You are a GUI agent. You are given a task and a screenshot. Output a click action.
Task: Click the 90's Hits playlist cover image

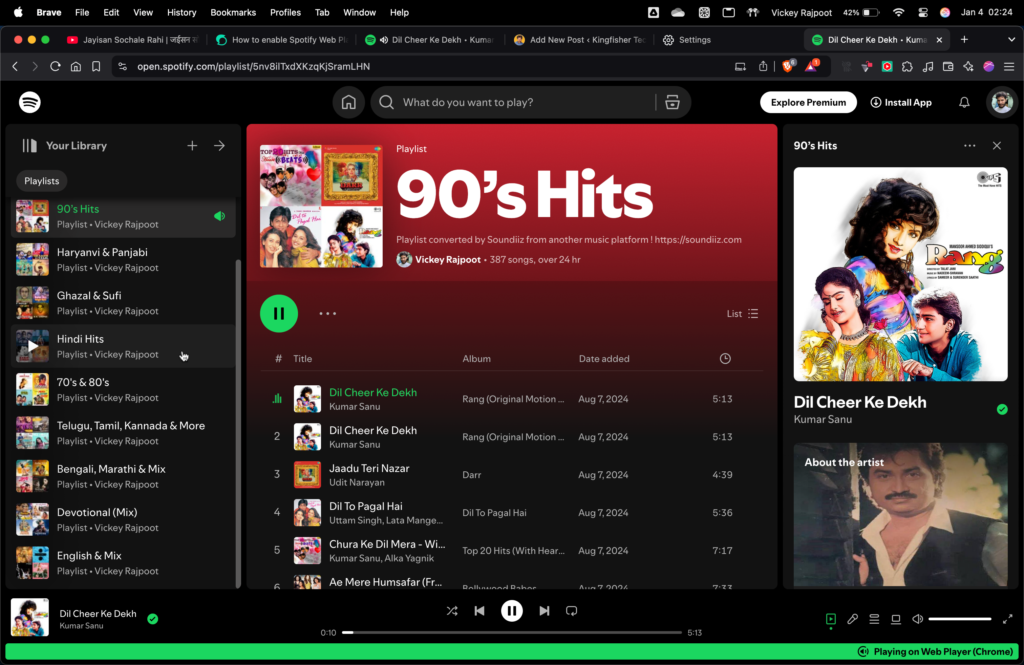pos(321,206)
